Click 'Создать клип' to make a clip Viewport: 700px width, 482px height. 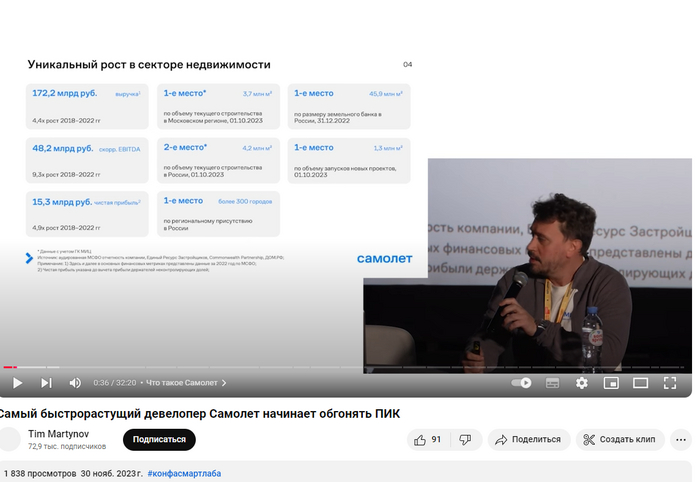click(619, 440)
